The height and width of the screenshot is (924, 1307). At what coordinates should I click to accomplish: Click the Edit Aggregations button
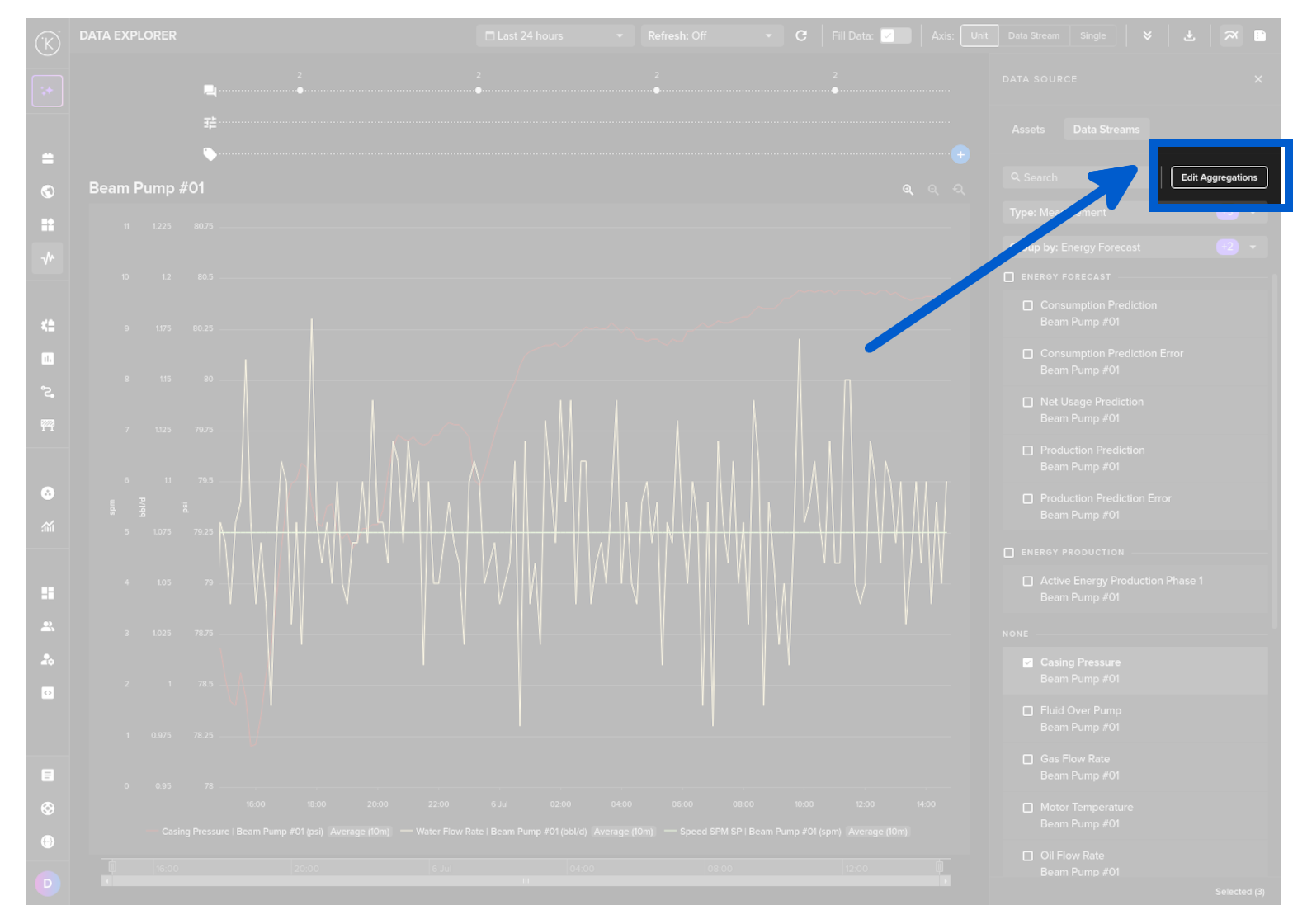(1219, 177)
